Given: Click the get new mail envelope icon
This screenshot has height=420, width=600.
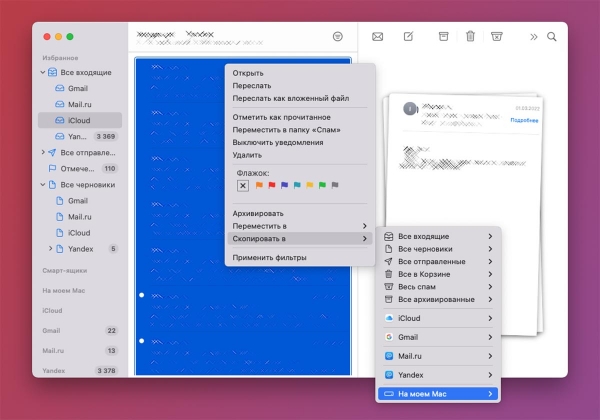Looking at the screenshot, I should 377,37.
